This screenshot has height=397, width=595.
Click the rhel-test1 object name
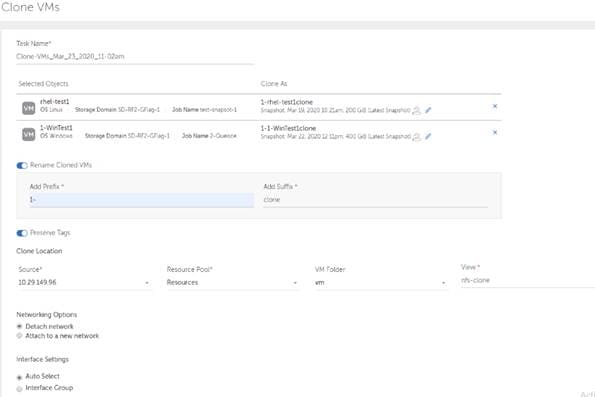point(55,102)
